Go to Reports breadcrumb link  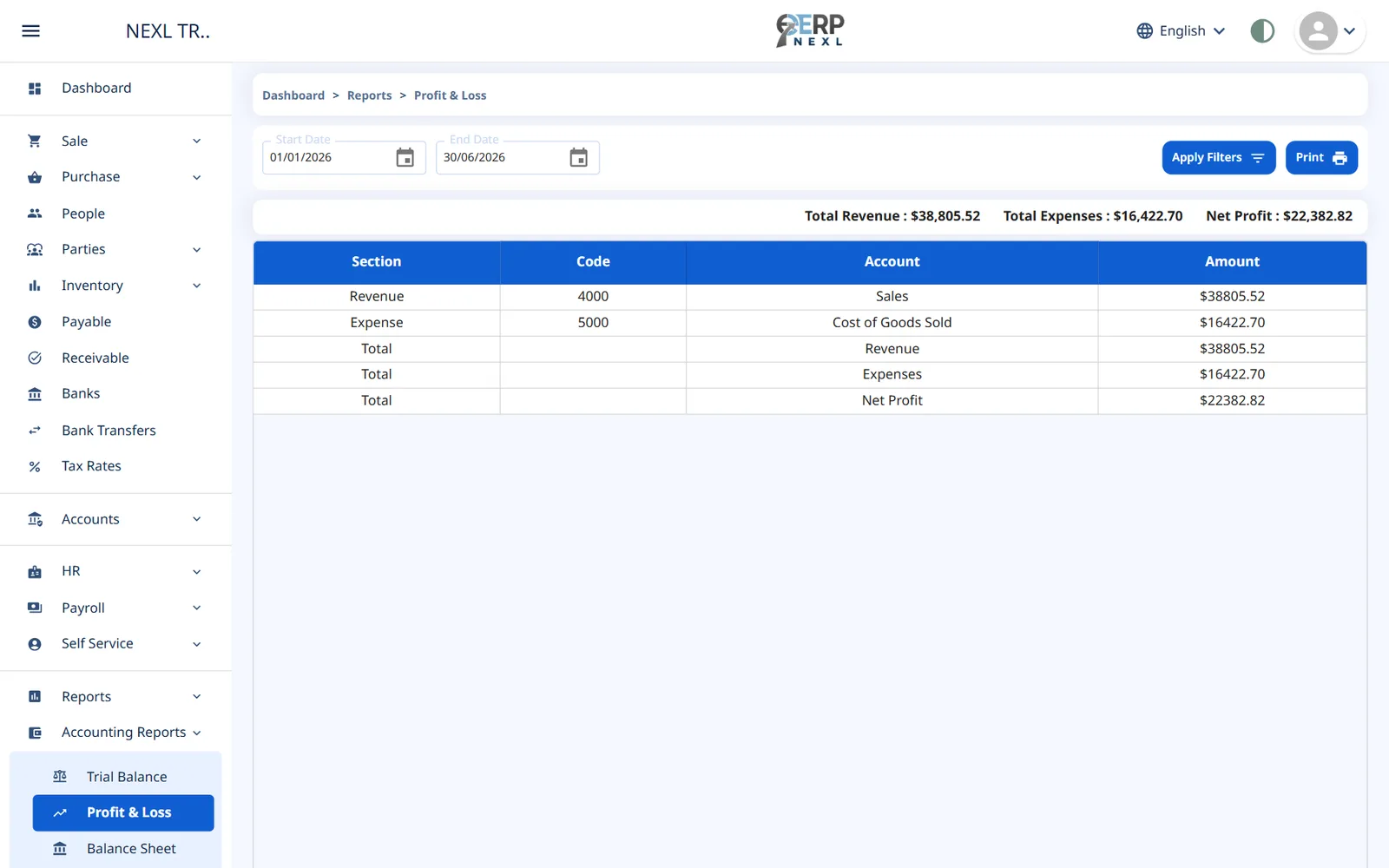(369, 95)
